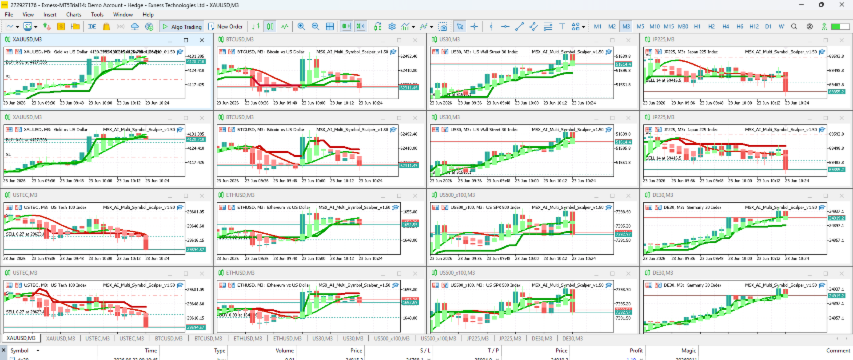Zoom in the chart with magnifier plus
This screenshot has height=360, width=853.
(x=301, y=26)
